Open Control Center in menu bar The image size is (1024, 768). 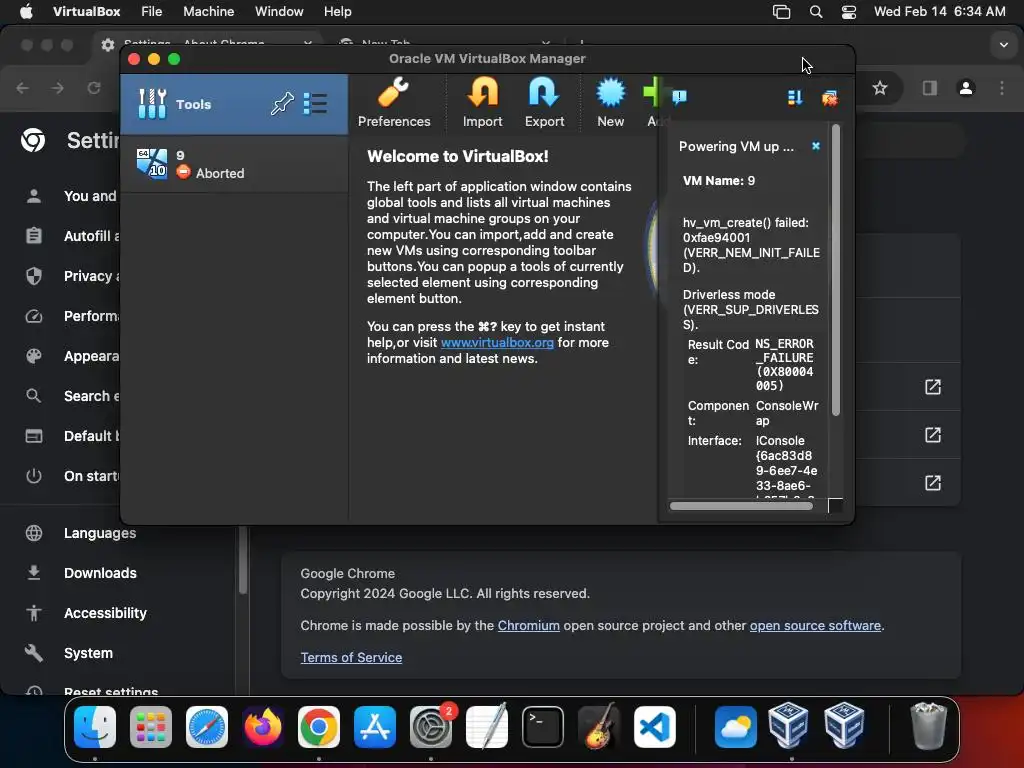848,12
